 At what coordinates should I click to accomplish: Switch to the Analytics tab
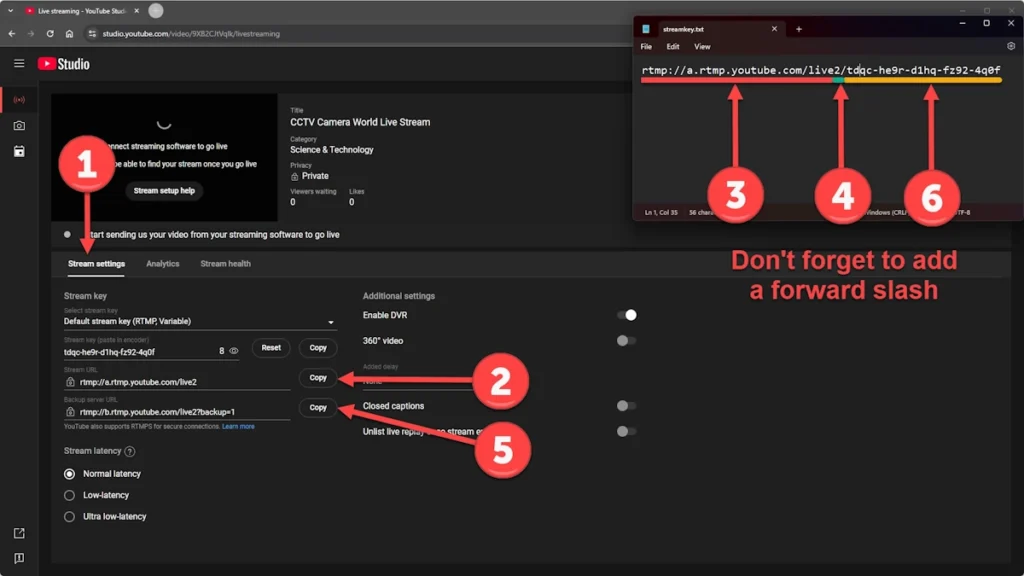point(163,264)
